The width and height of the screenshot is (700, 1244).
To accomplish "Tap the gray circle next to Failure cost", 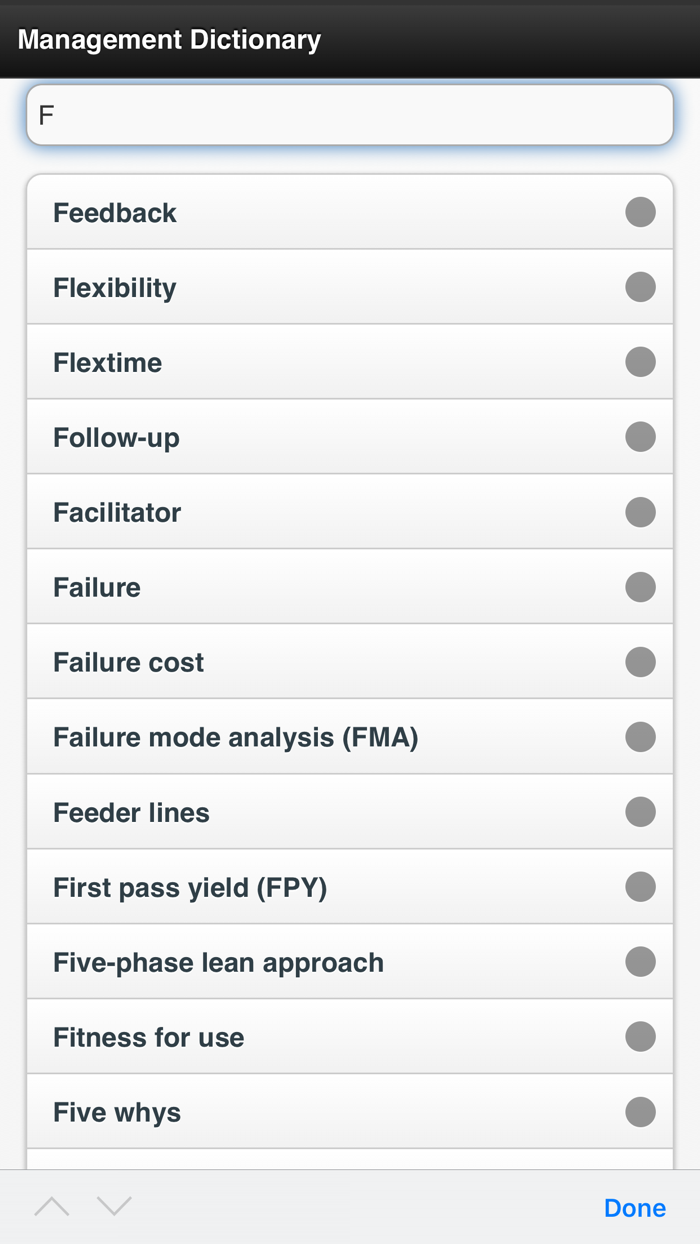I will 640,662.
